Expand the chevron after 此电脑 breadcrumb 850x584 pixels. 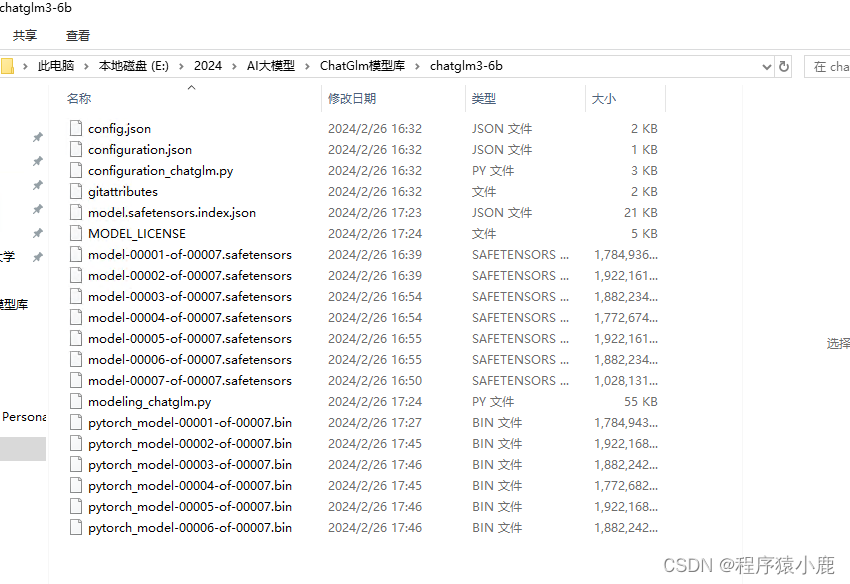click(86, 66)
